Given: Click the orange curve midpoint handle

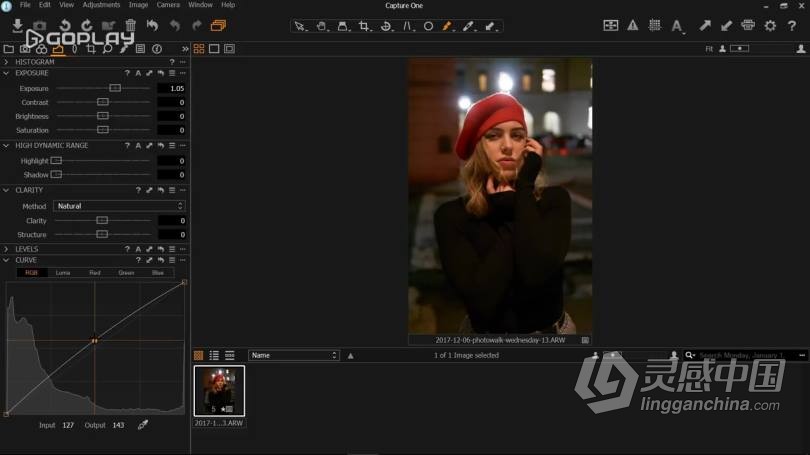Looking at the screenshot, I should pos(95,341).
